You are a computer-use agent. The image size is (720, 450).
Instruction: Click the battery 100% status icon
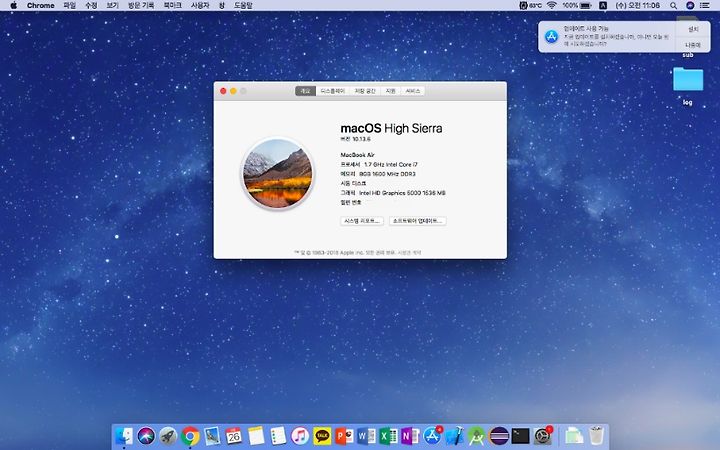tap(577, 6)
